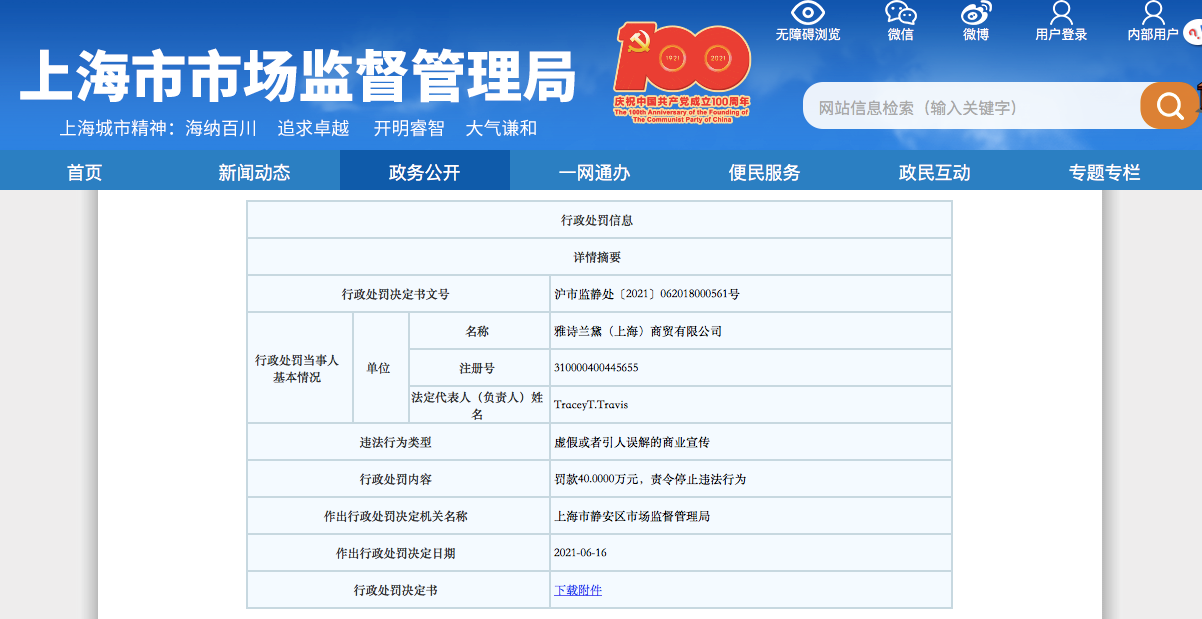Open the 新闻动态 navigation tab

pyautogui.click(x=255, y=171)
